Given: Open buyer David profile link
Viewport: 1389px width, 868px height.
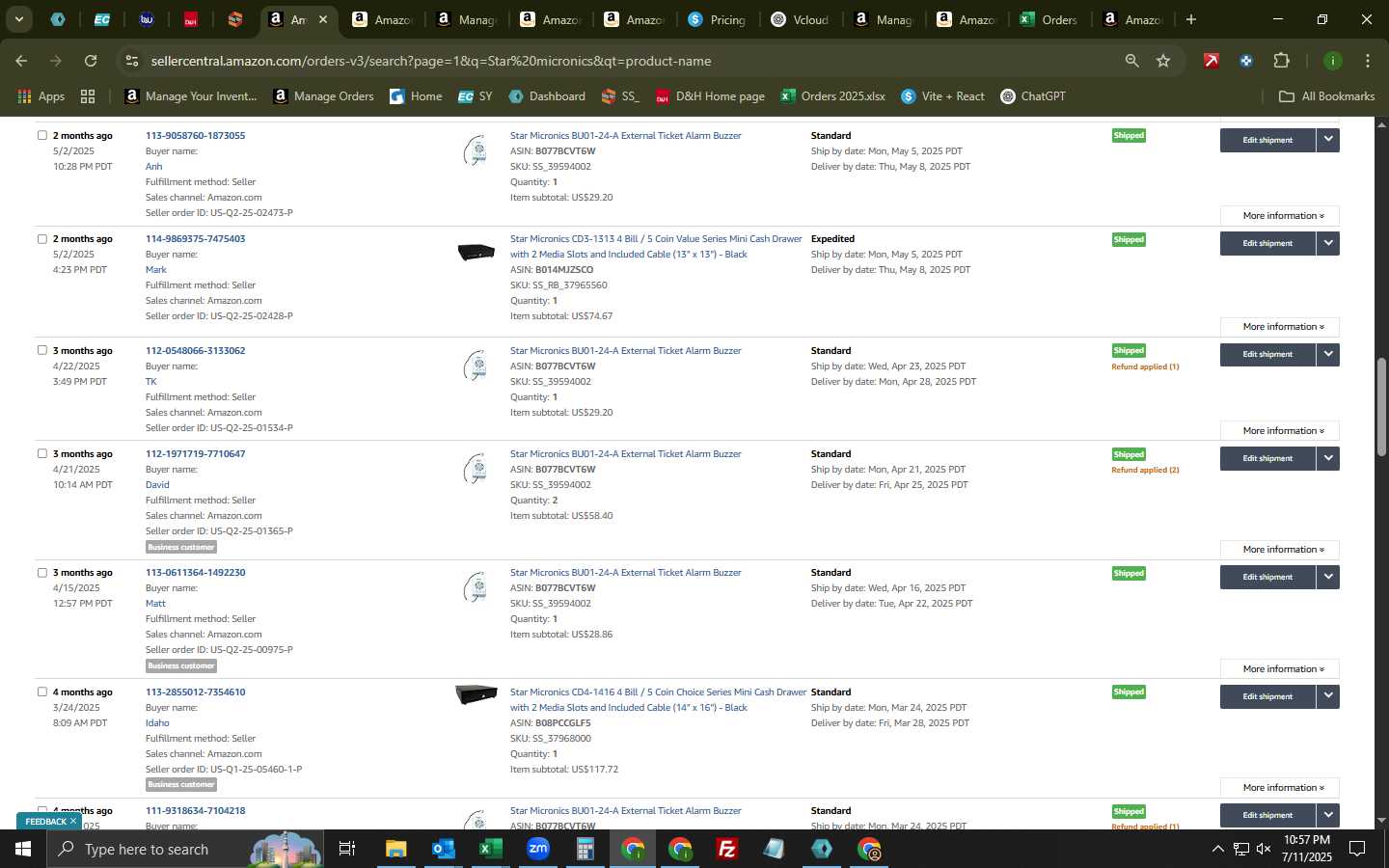Looking at the screenshot, I should pyautogui.click(x=157, y=484).
